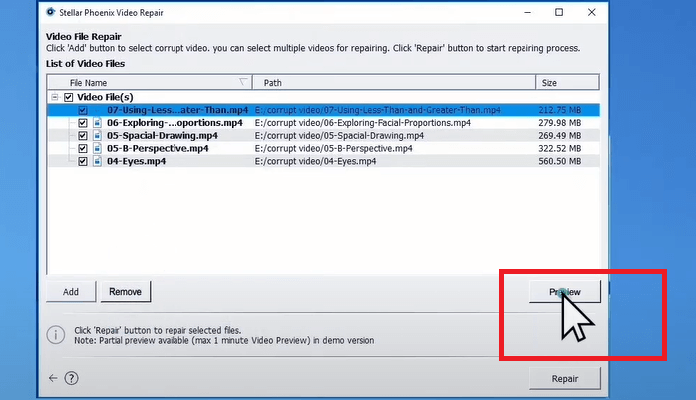This screenshot has width=696, height=400.
Task: Click path E:/corrupt video/05-B-Perspective.mp4
Action: coord(333,148)
